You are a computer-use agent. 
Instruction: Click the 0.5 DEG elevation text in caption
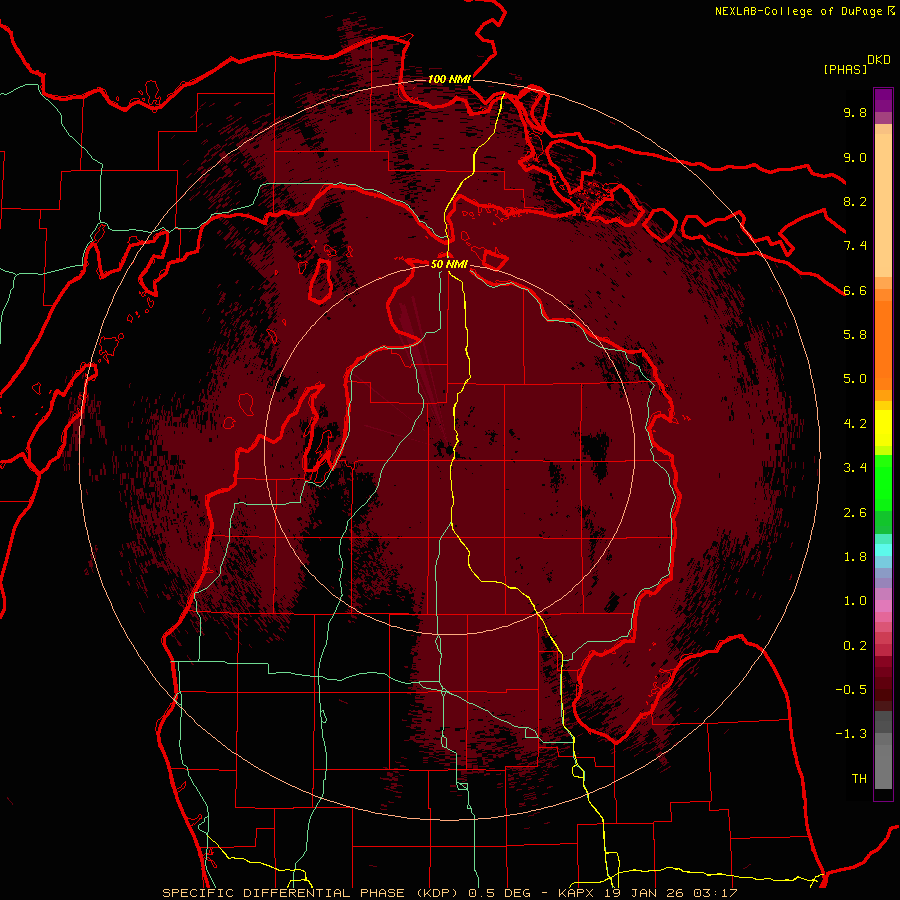[498, 893]
